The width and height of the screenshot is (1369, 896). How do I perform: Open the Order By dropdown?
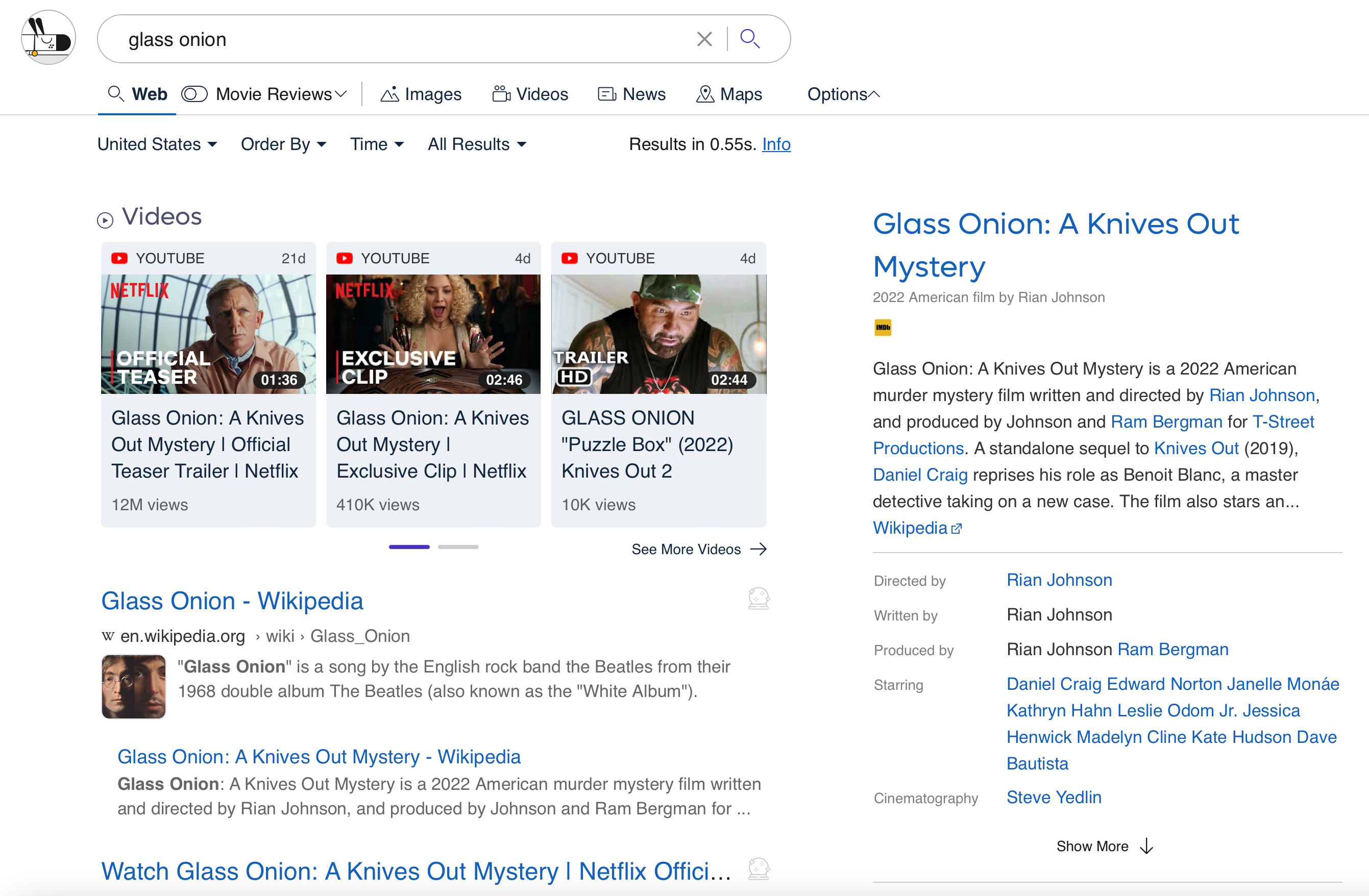click(283, 144)
